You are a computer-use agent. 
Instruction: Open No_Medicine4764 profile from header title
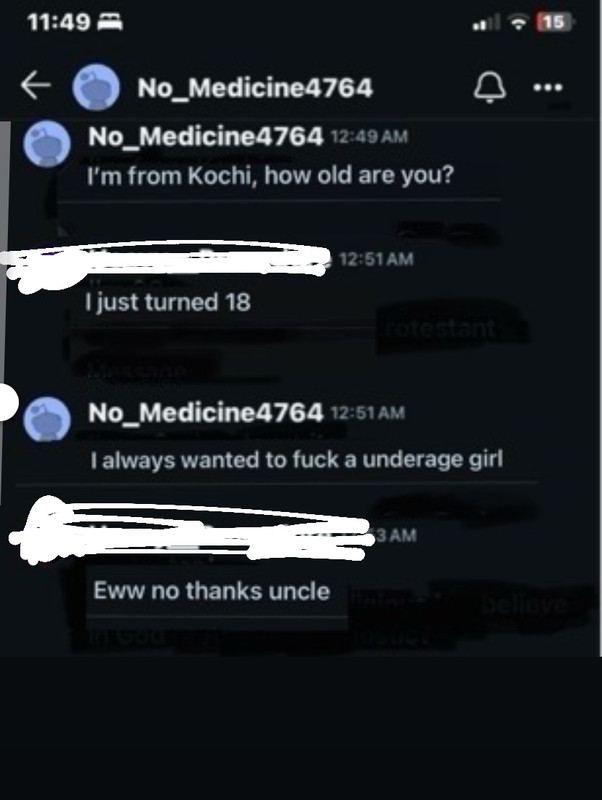(255, 88)
